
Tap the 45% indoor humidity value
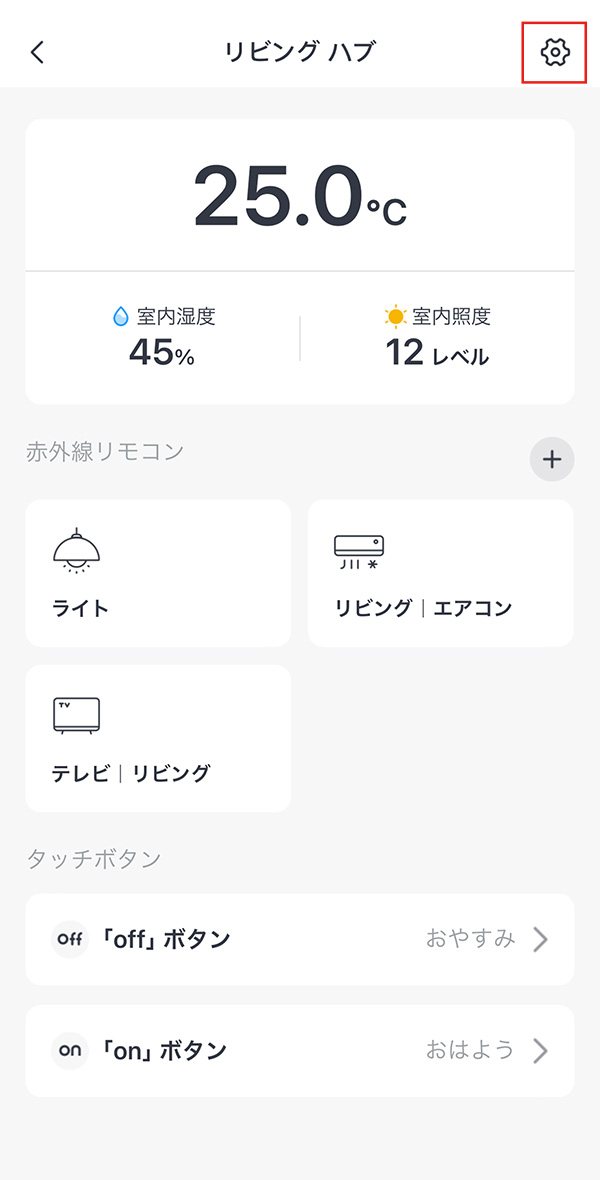click(x=162, y=352)
